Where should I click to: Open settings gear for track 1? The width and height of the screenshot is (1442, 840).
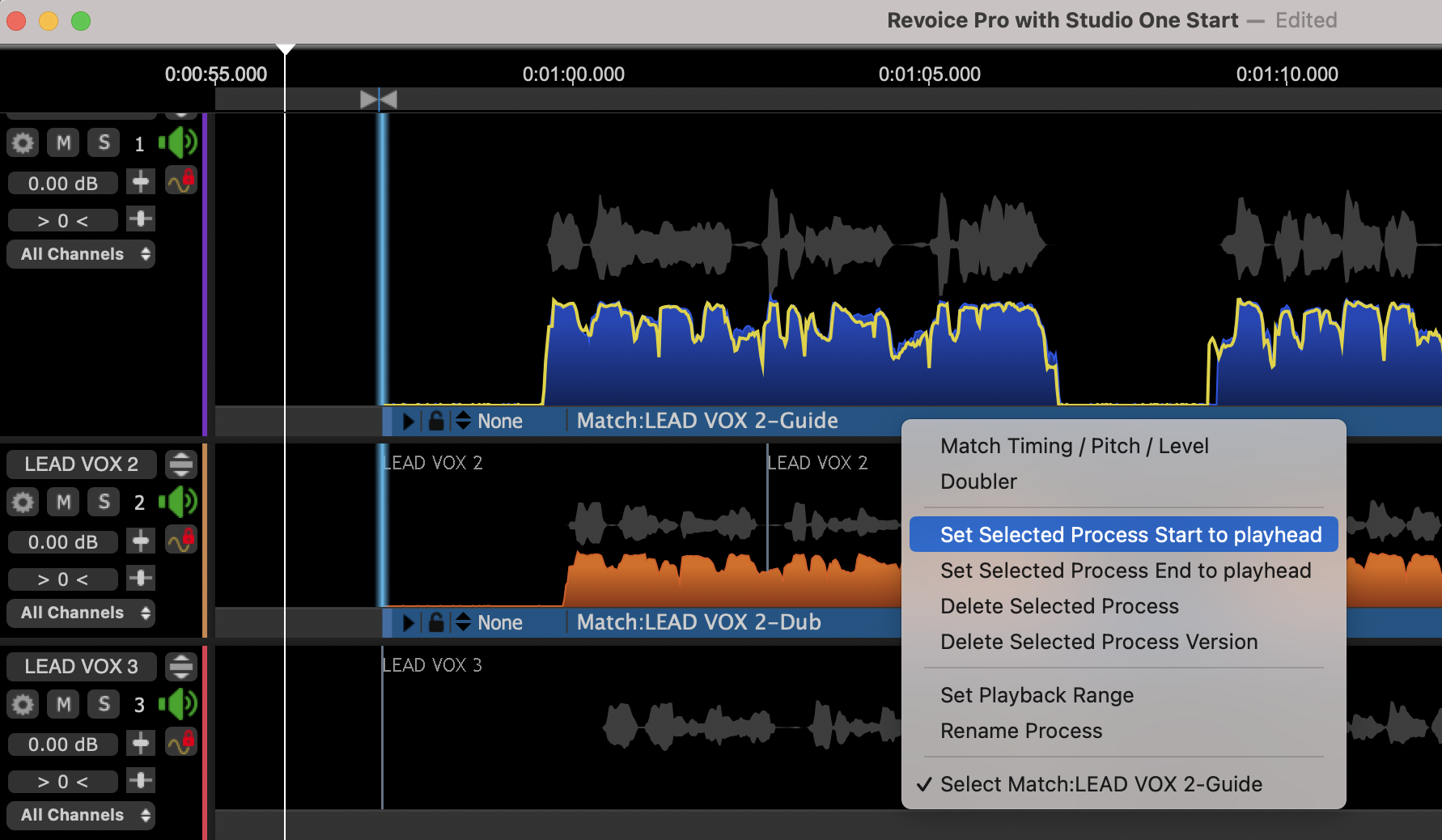coord(23,143)
